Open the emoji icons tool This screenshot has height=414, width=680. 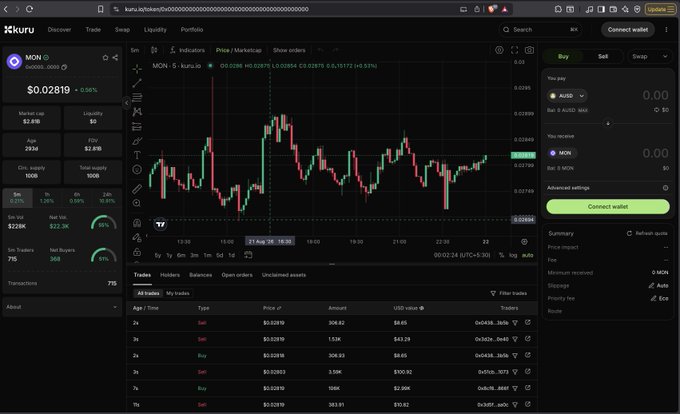tap(137, 170)
